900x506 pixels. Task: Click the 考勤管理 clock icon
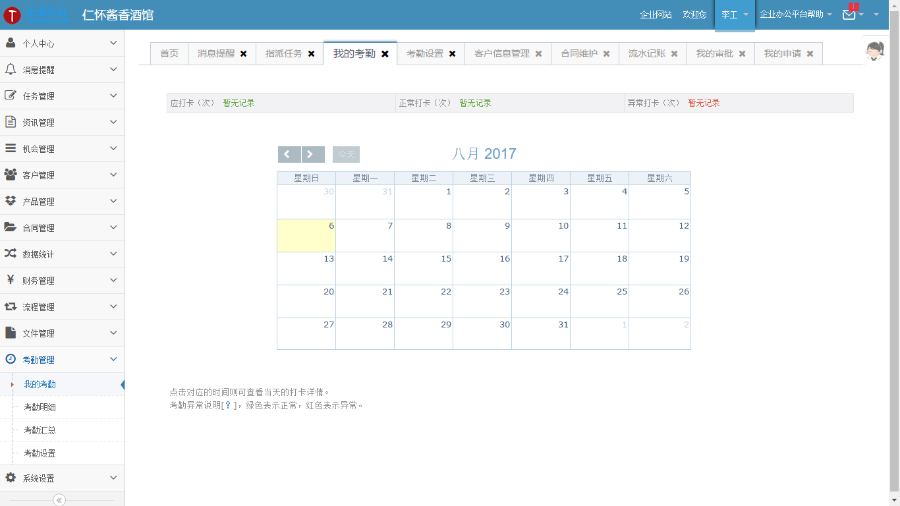point(10,359)
